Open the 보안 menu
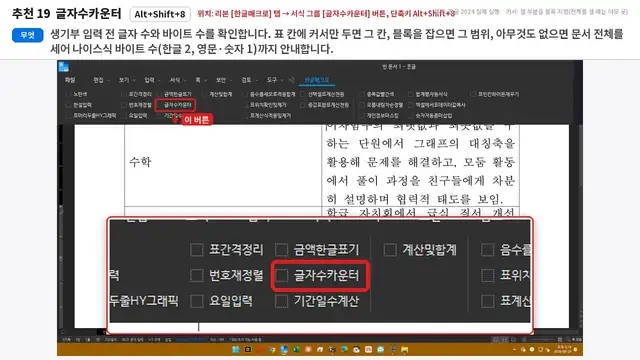Viewport: 640px width, 360px height. pos(221,80)
